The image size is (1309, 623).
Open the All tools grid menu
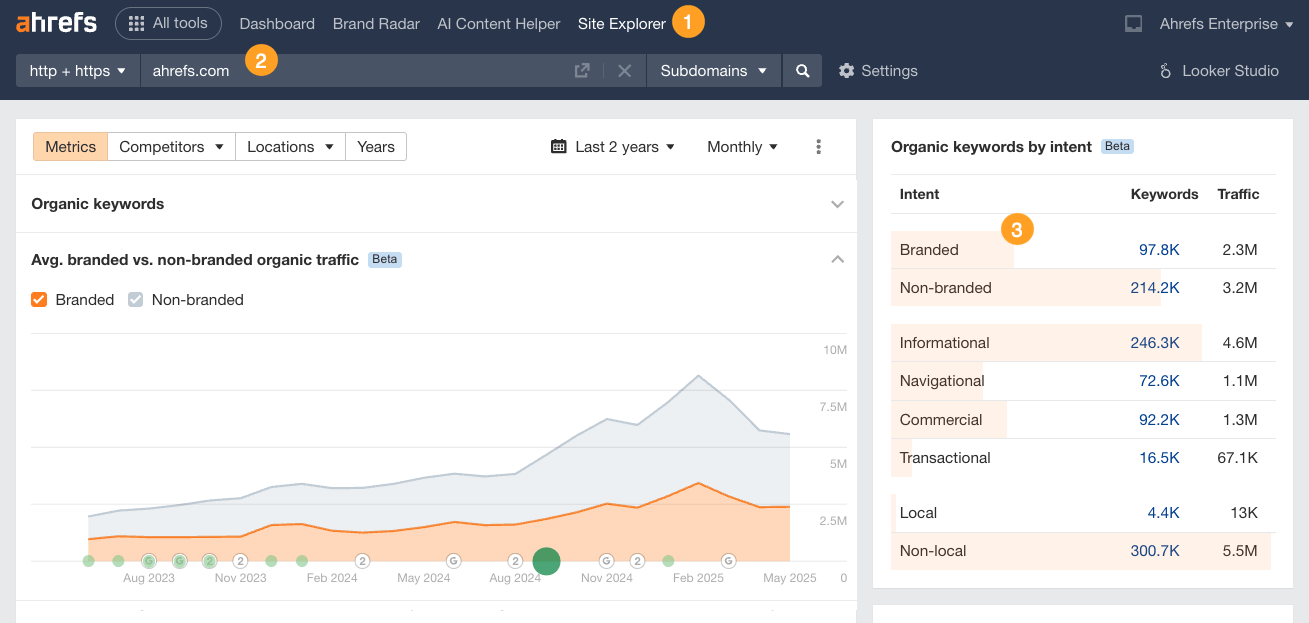(168, 23)
